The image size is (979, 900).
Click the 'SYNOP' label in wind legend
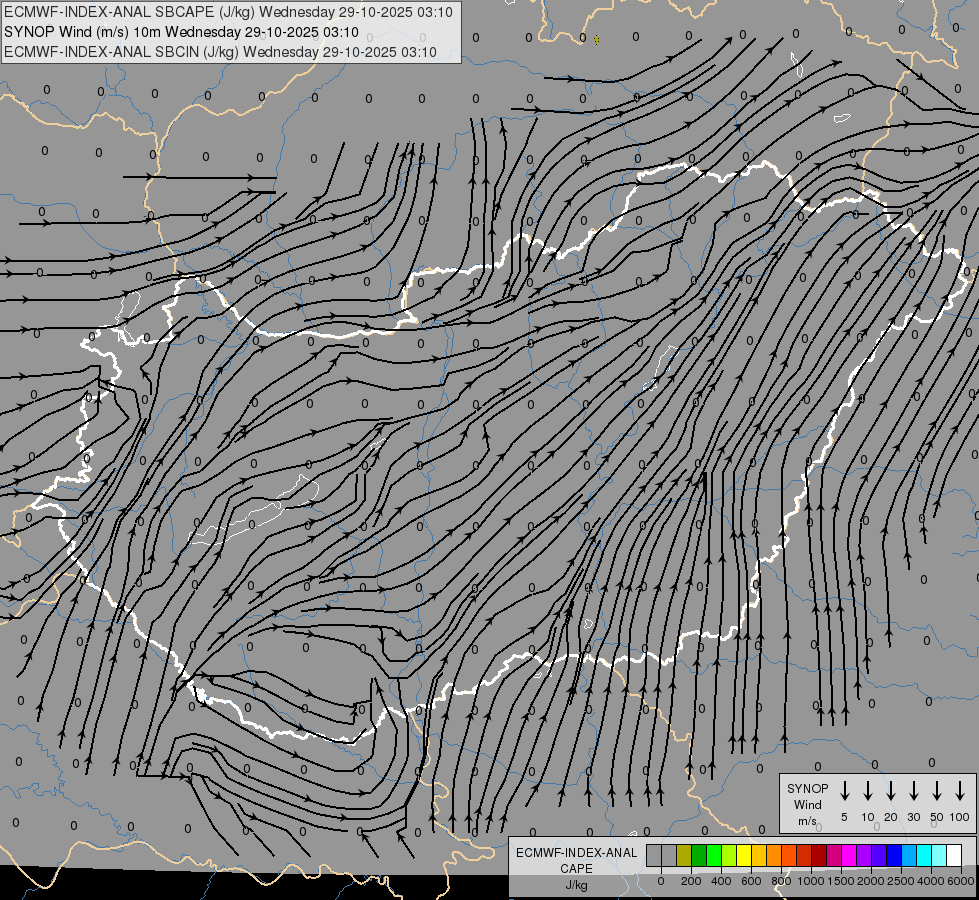(x=807, y=789)
